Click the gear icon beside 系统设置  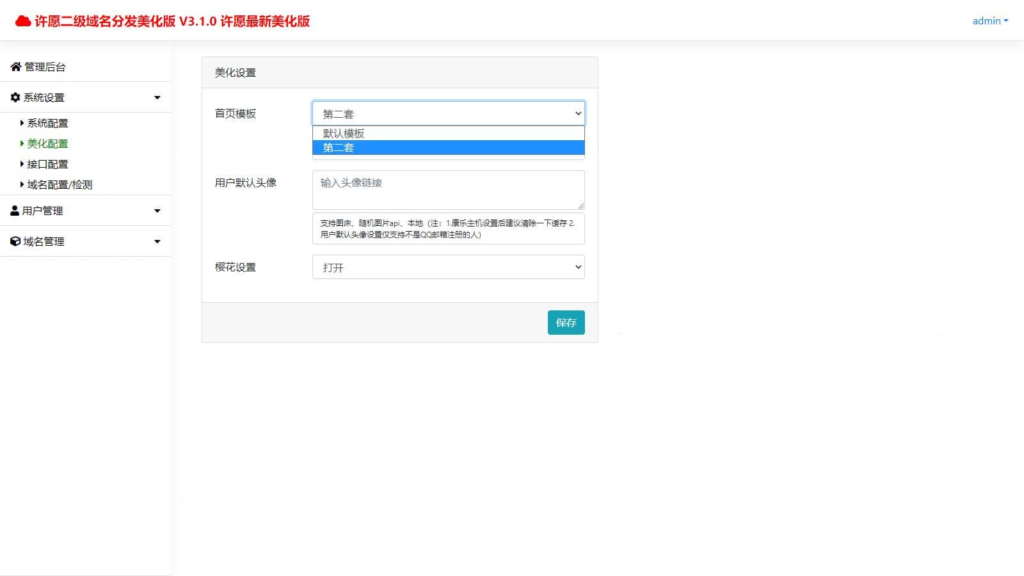(x=16, y=97)
